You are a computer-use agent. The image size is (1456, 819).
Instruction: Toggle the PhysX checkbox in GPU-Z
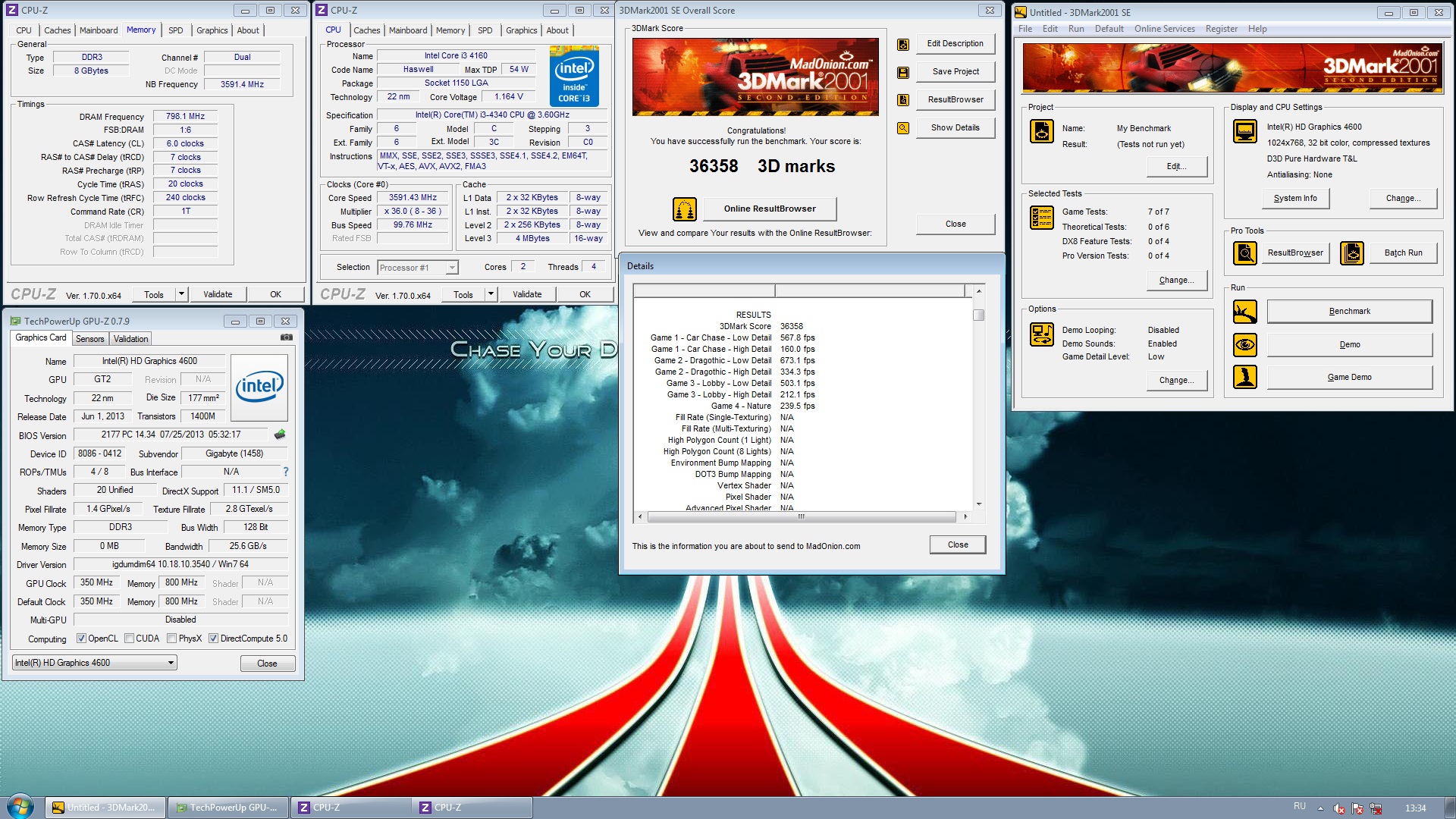click(172, 639)
